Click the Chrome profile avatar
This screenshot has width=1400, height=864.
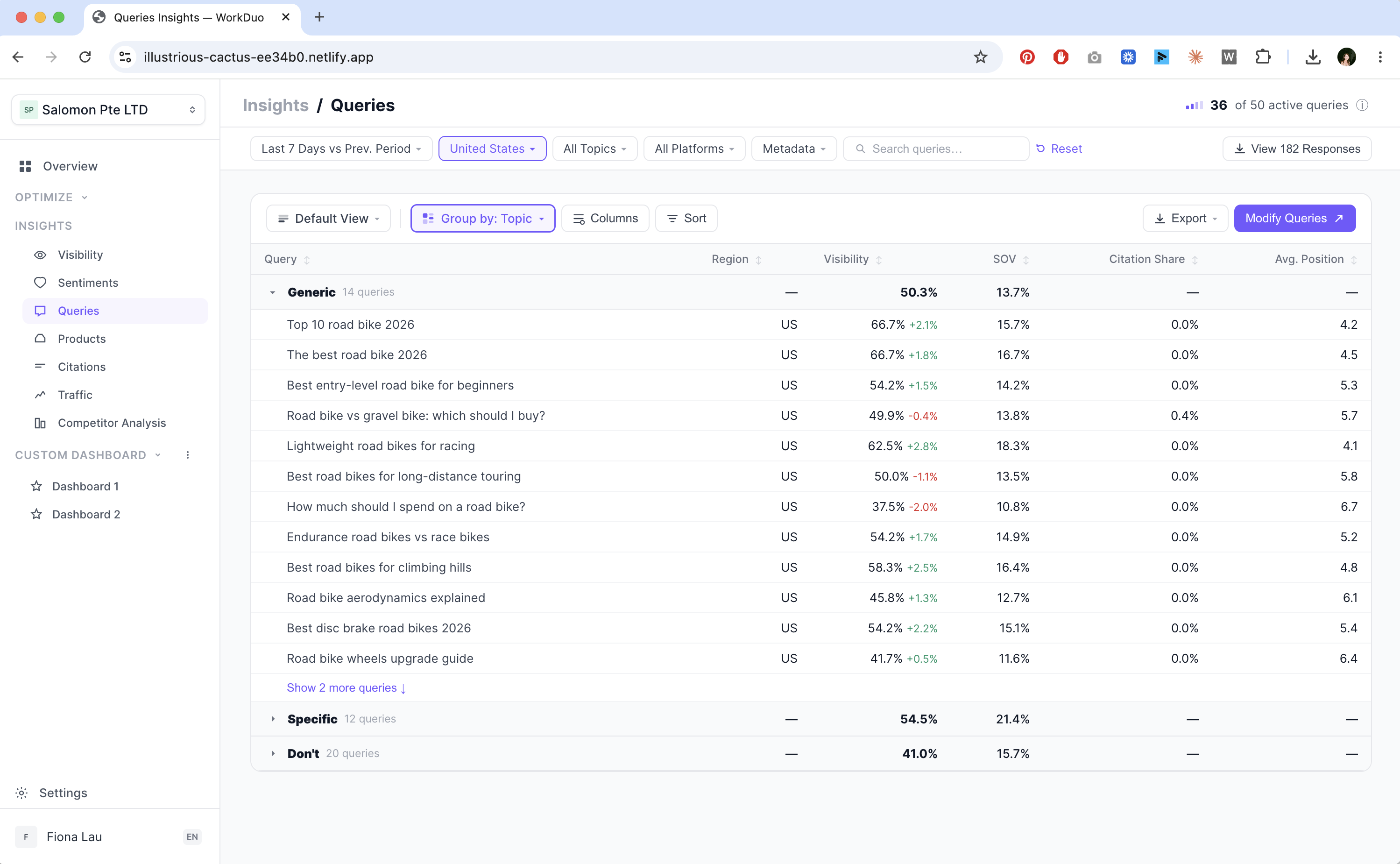coord(1346,57)
